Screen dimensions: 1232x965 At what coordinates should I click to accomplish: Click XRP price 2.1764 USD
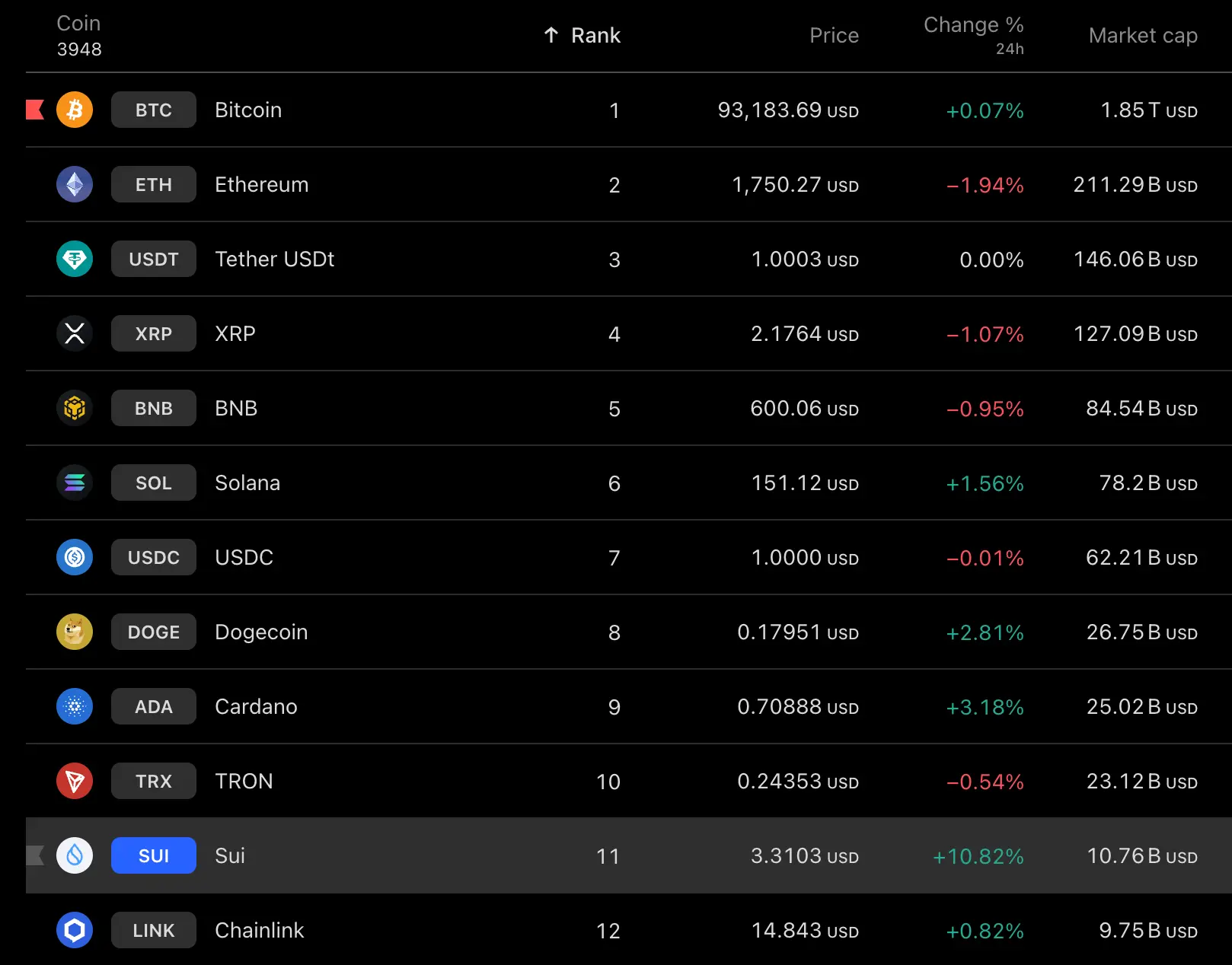point(805,334)
